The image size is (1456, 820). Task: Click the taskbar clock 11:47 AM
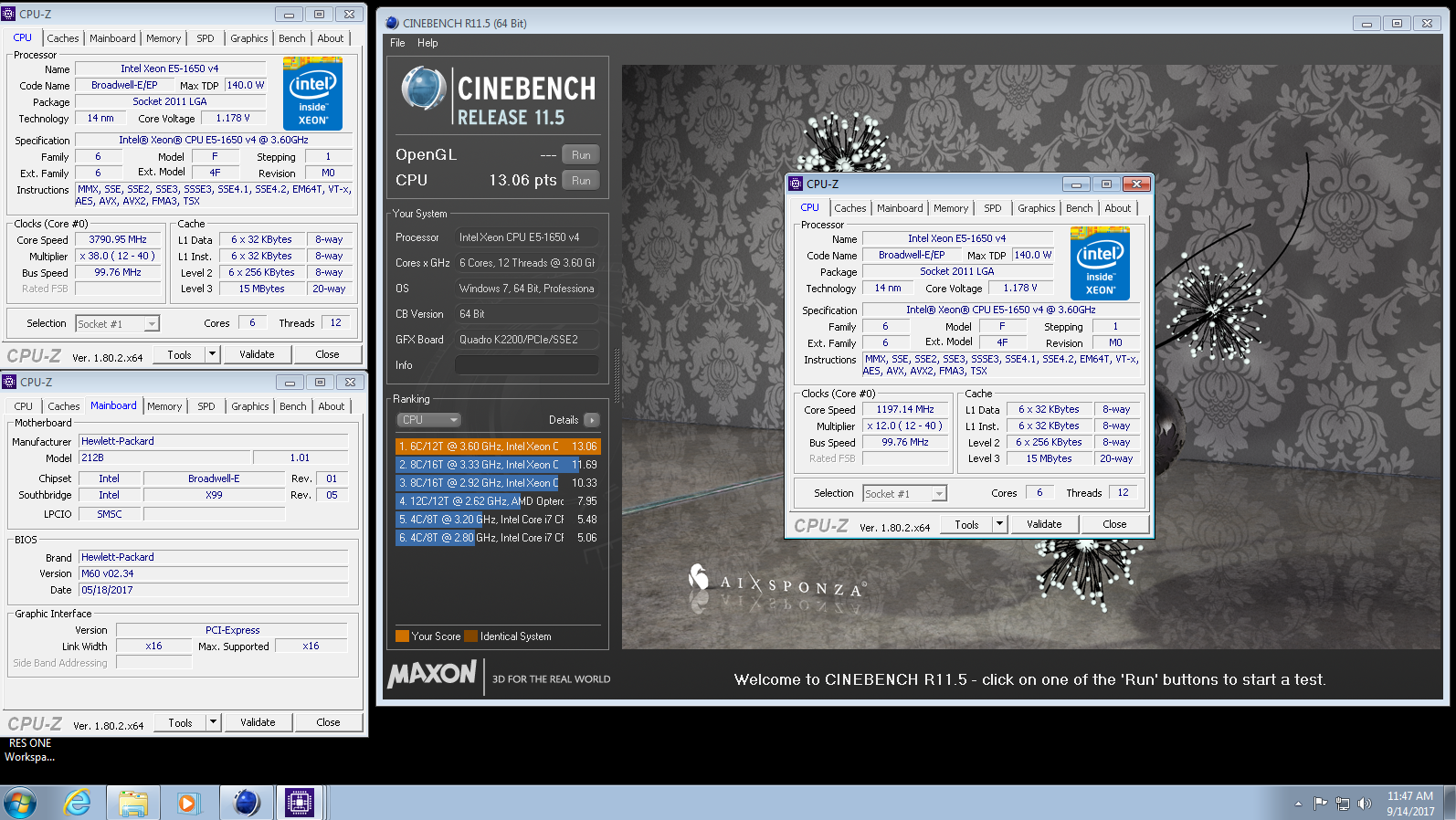(1410, 804)
